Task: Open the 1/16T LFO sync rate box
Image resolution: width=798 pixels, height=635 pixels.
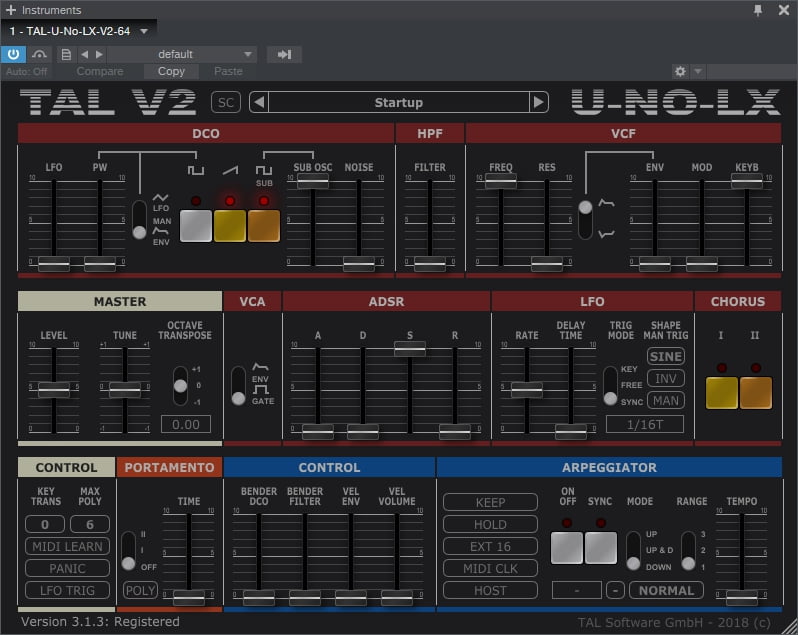Action: point(644,424)
